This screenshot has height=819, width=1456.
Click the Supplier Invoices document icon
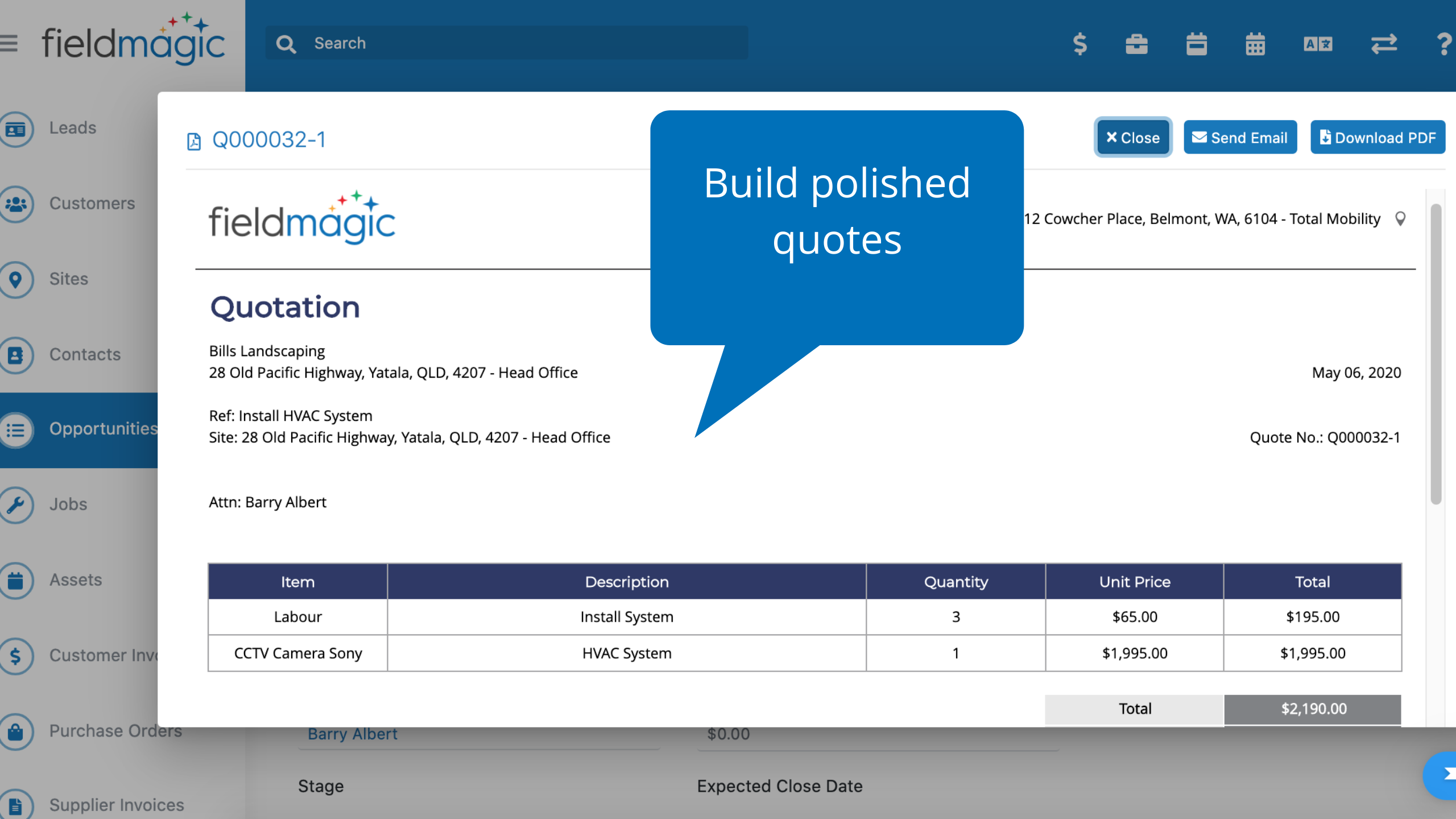click(x=16, y=805)
